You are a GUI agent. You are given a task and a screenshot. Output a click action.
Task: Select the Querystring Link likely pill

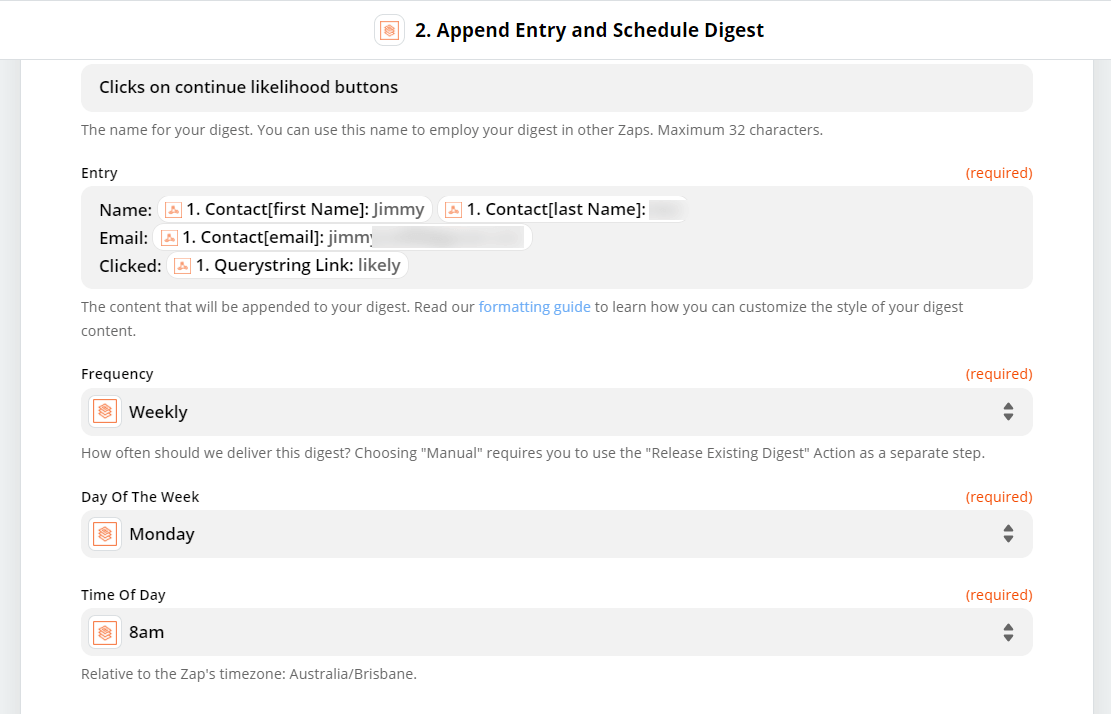288,266
